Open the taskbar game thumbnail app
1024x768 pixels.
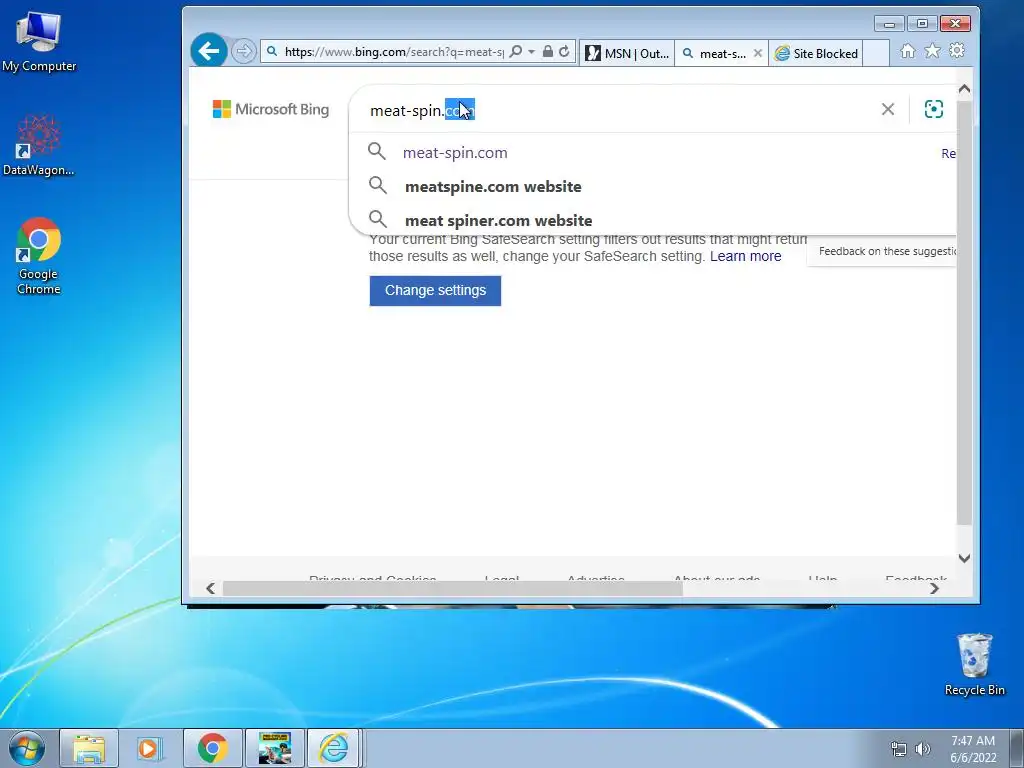[274, 748]
